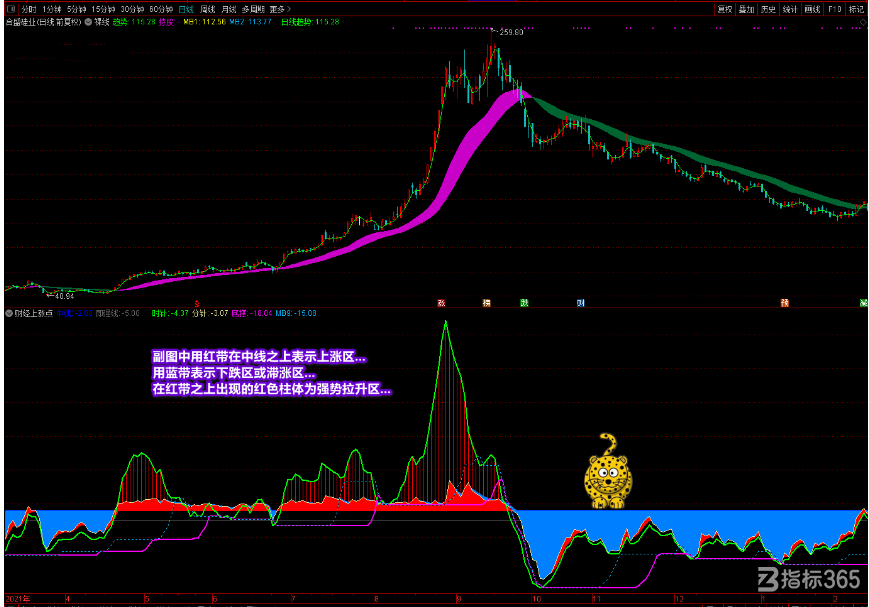
Task: Open the 多周期 multi-period view
Action: click(x=253, y=9)
